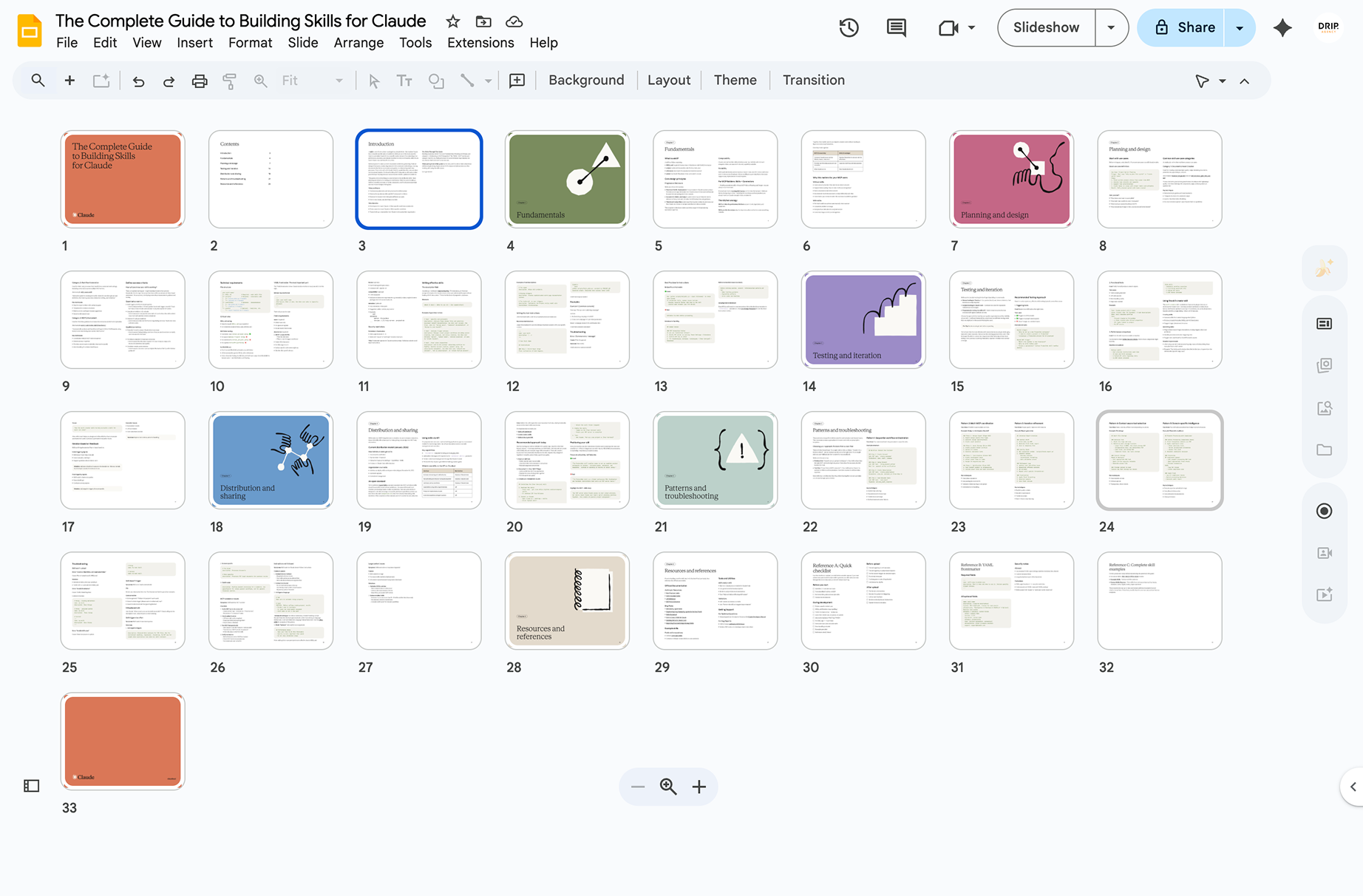Open the Extensions menu
1363x896 pixels.
[x=480, y=43]
